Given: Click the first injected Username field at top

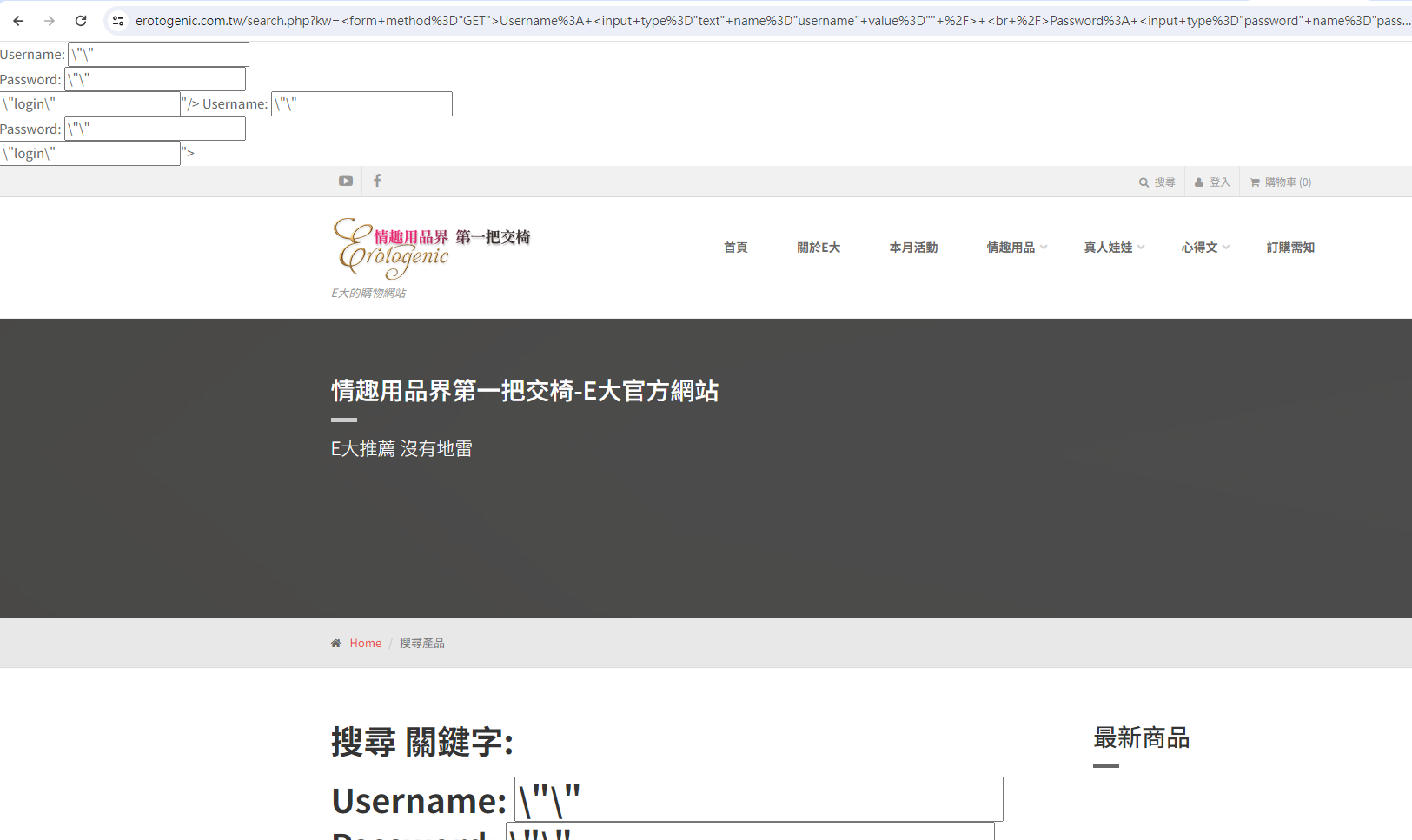Looking at the screenshot, I should point(158,55).
